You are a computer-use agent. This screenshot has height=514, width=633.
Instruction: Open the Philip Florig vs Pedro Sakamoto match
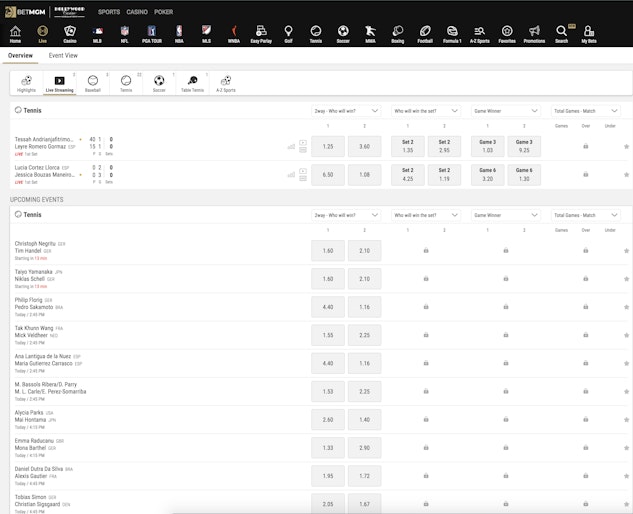point(40,303)
